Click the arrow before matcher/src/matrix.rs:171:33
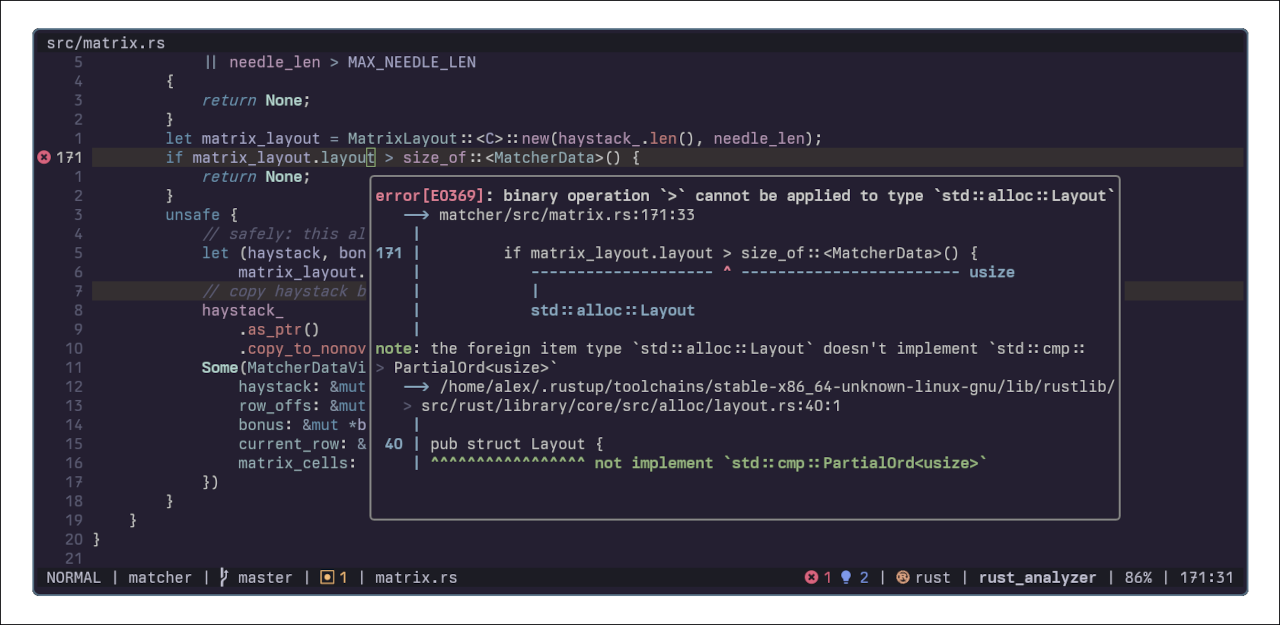This screenshot has height=625, width=1280. pyautogui.click(x=416, y=215)
